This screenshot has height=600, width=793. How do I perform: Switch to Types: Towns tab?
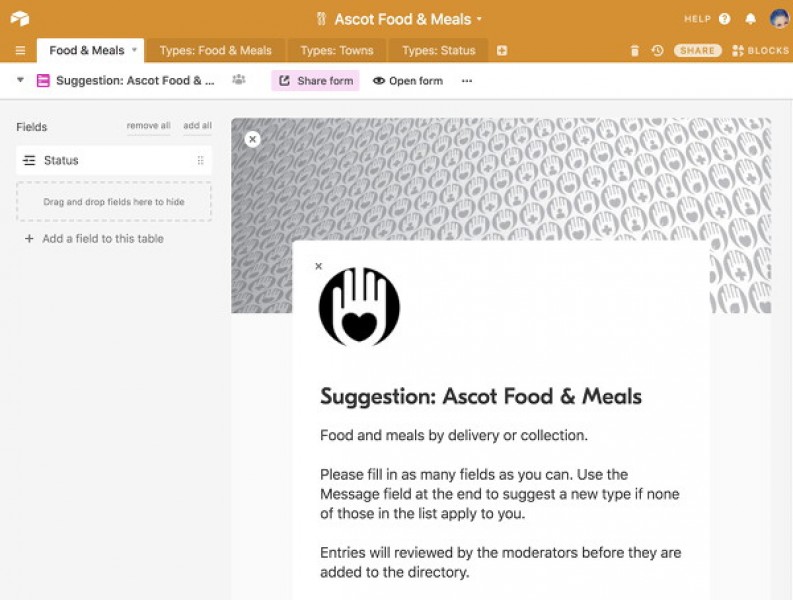337,51
